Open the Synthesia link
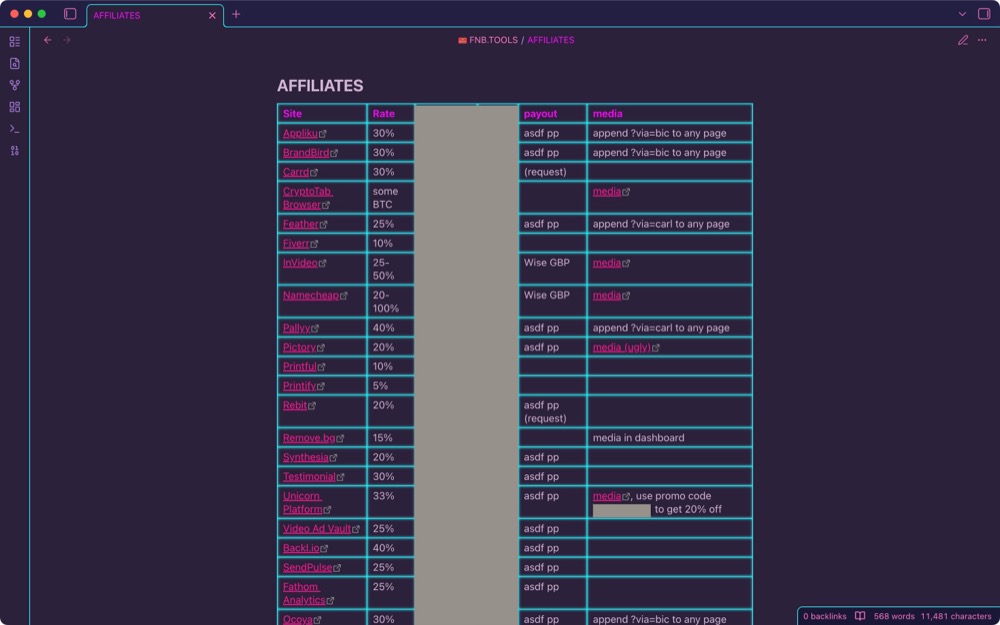The width and height of the screenshot is (1000, 625). coord(306,457)
